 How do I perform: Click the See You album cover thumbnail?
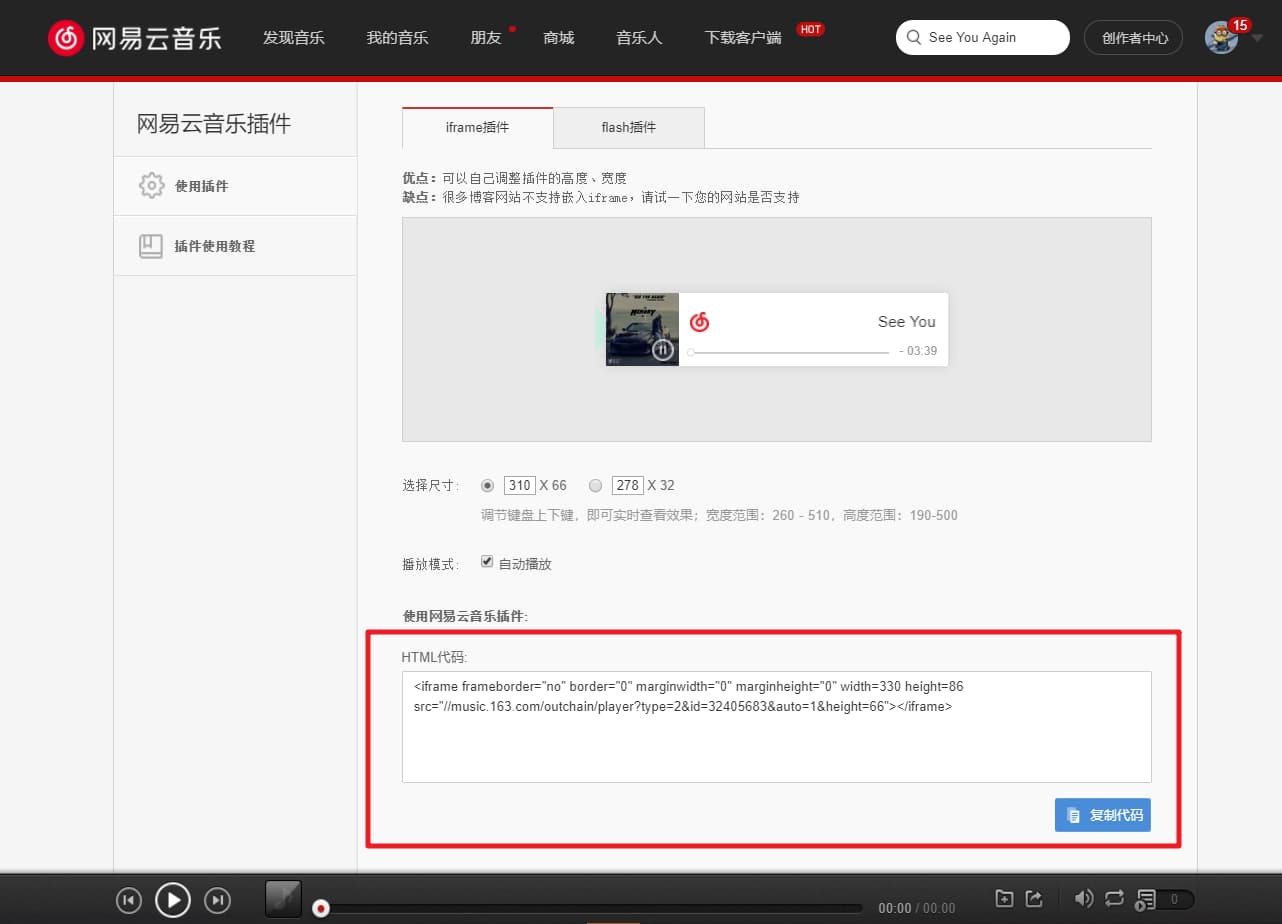(642, 329)
